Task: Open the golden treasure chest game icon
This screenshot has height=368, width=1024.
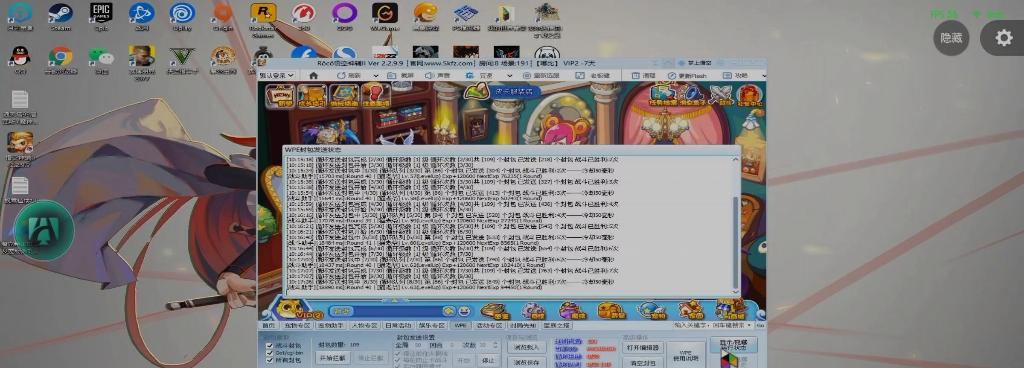Action: click(312, 95)
